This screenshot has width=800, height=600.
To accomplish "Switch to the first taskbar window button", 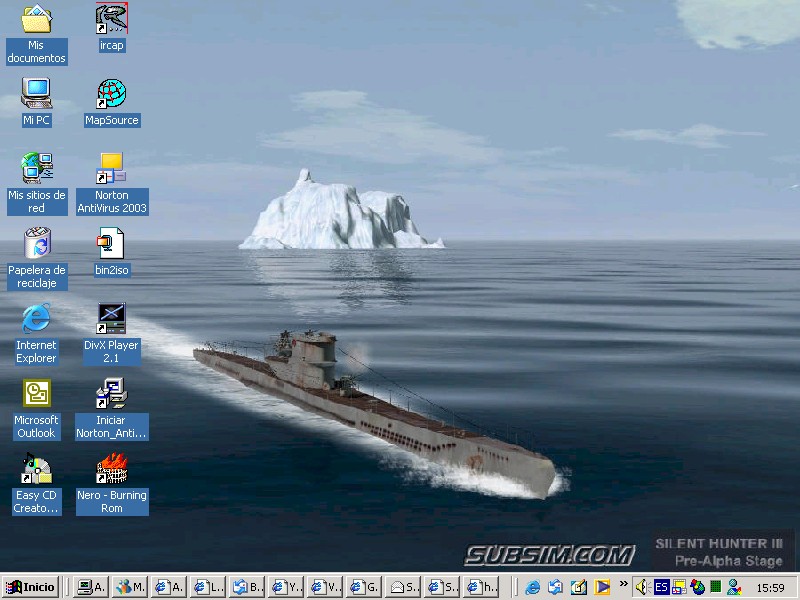I will pos(91,587).
